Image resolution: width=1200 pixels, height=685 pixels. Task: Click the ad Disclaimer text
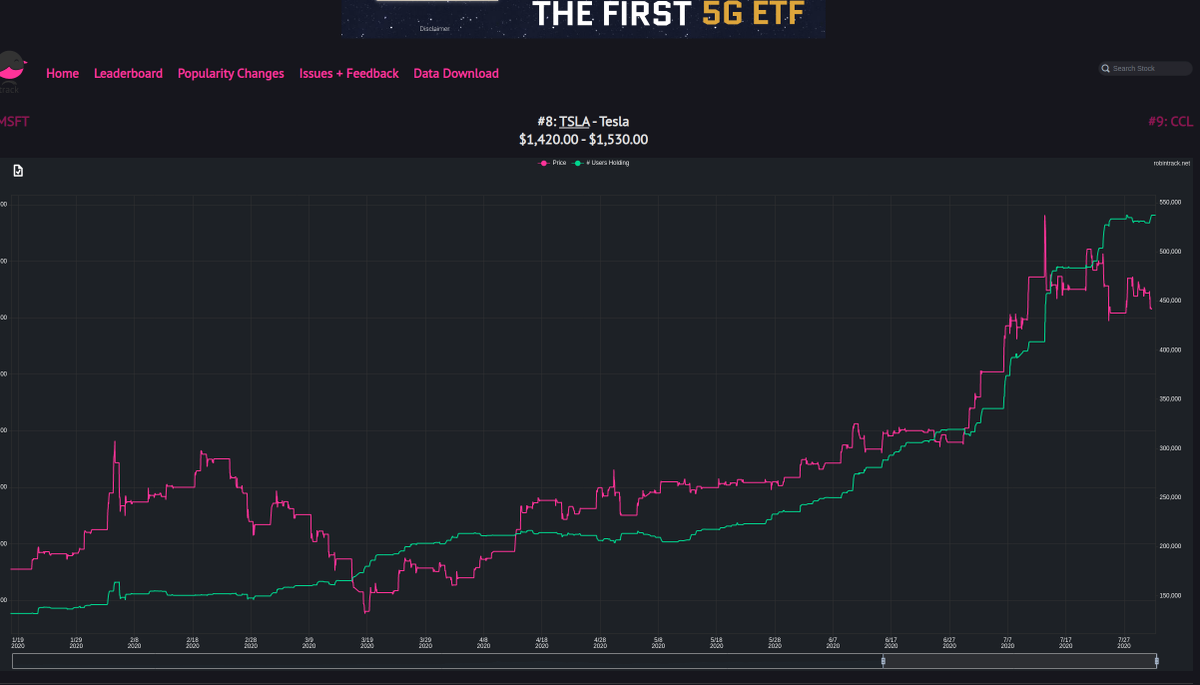click(x=435, y=29)
